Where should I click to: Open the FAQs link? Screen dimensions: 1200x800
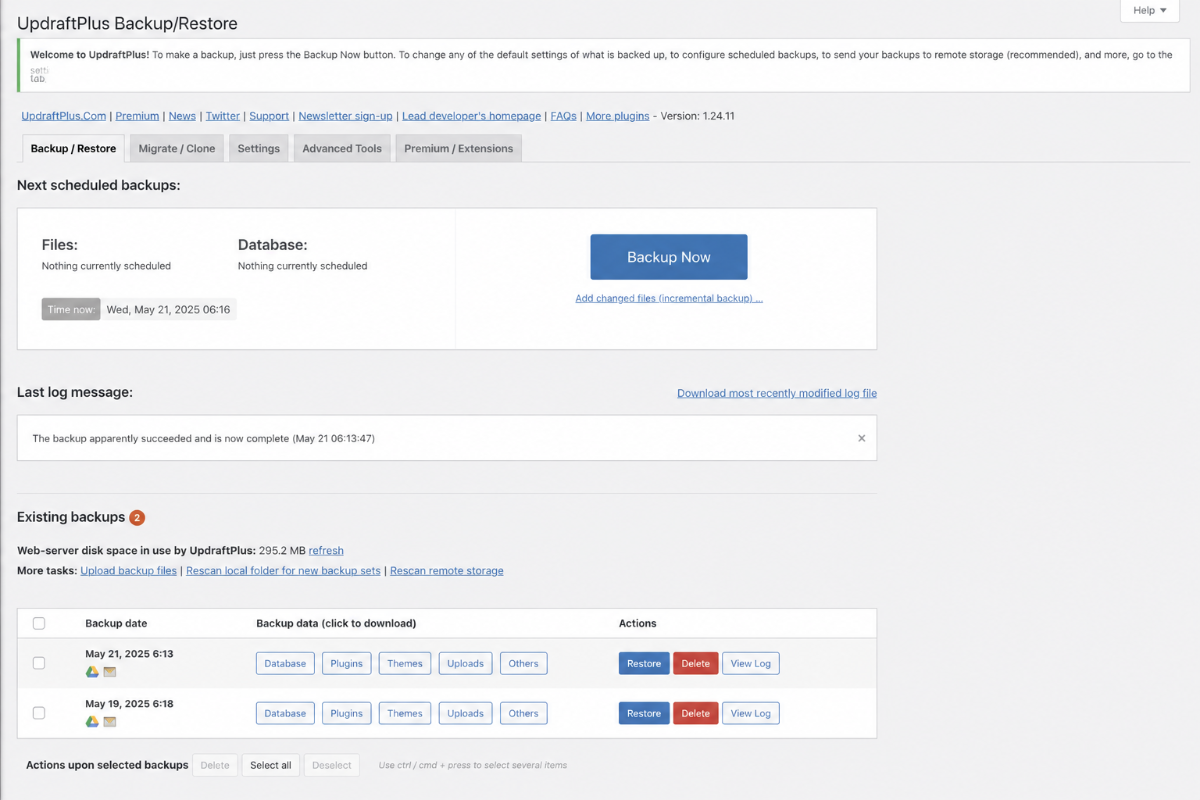click(x=563, y=116)
